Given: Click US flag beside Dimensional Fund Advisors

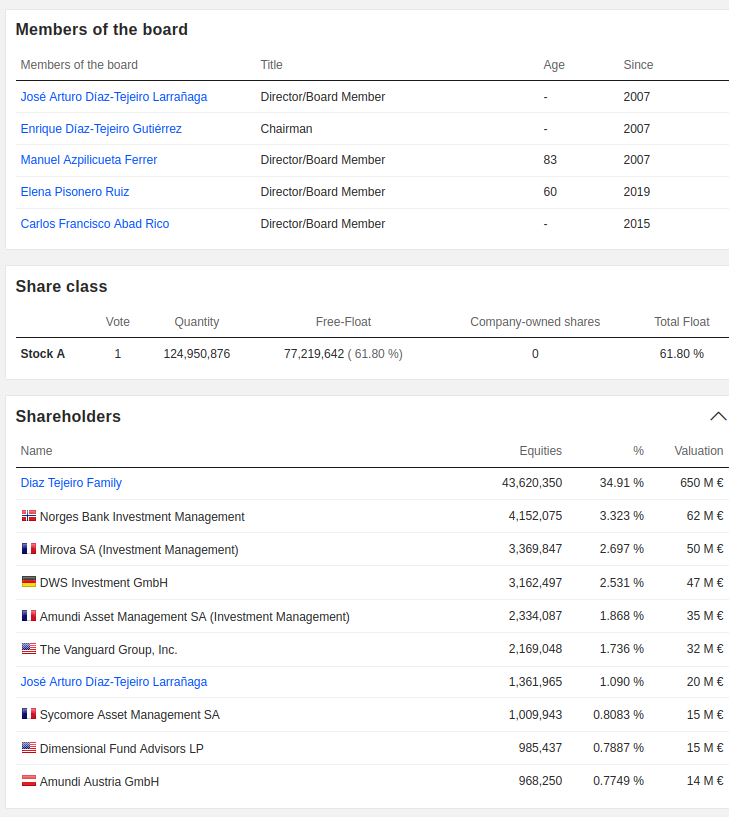Looking at the screenshot, I should (29, 747).
